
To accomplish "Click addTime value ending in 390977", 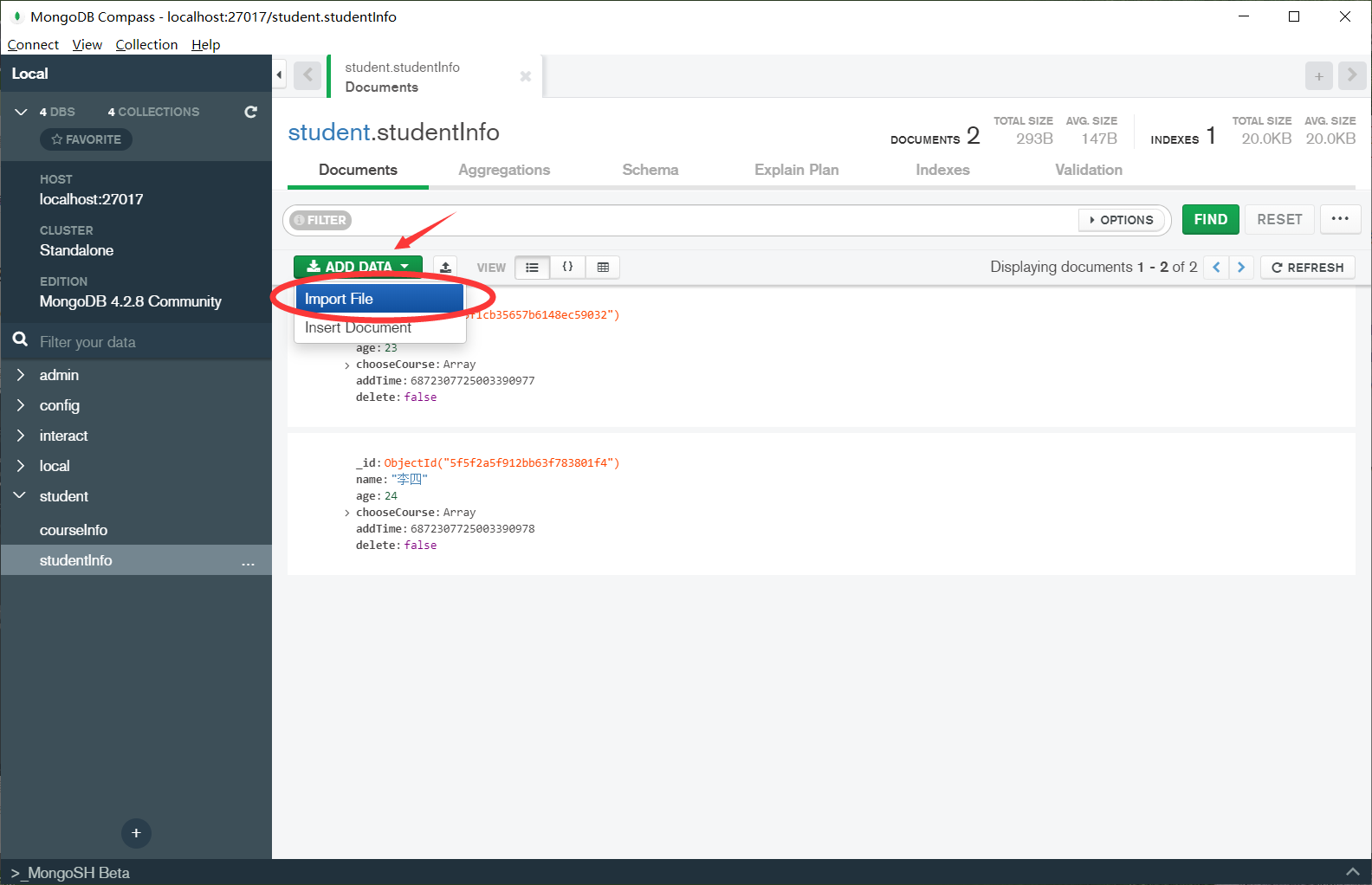I will coord(472,381).
